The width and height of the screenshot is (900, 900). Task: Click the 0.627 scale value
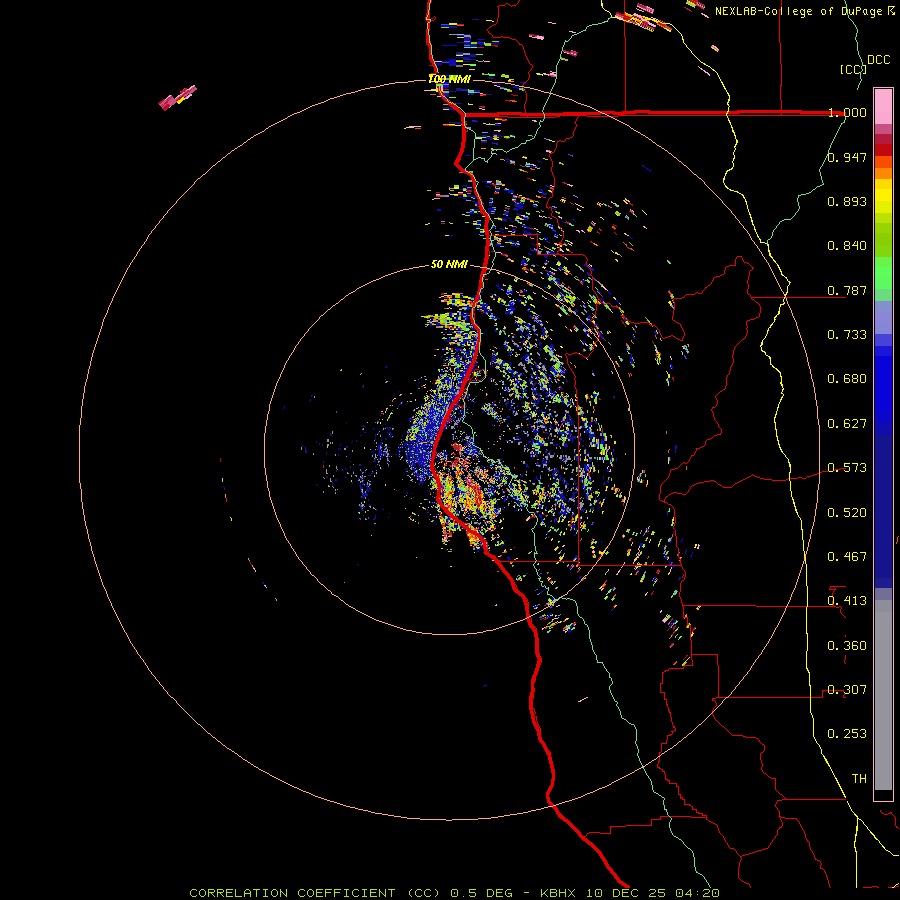pos(847,424)
